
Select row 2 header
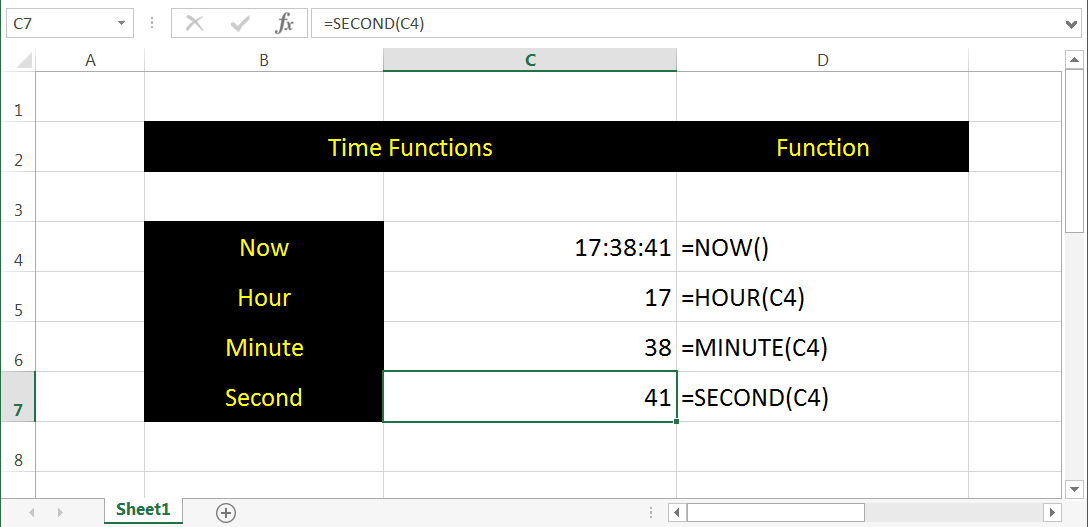click(x=18, y=147)
